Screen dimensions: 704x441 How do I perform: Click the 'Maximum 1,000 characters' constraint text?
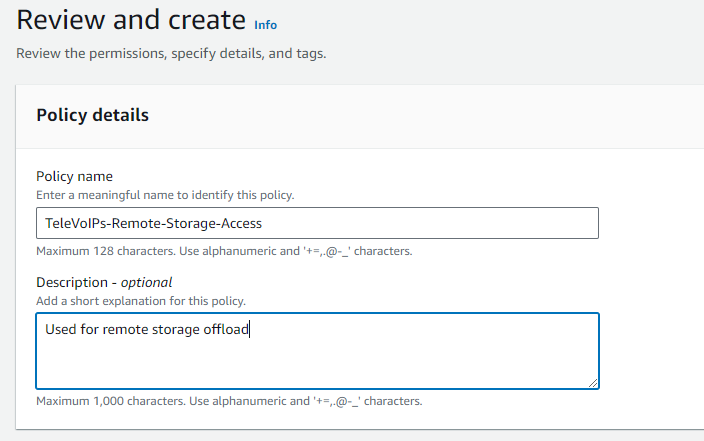[229, 401]
